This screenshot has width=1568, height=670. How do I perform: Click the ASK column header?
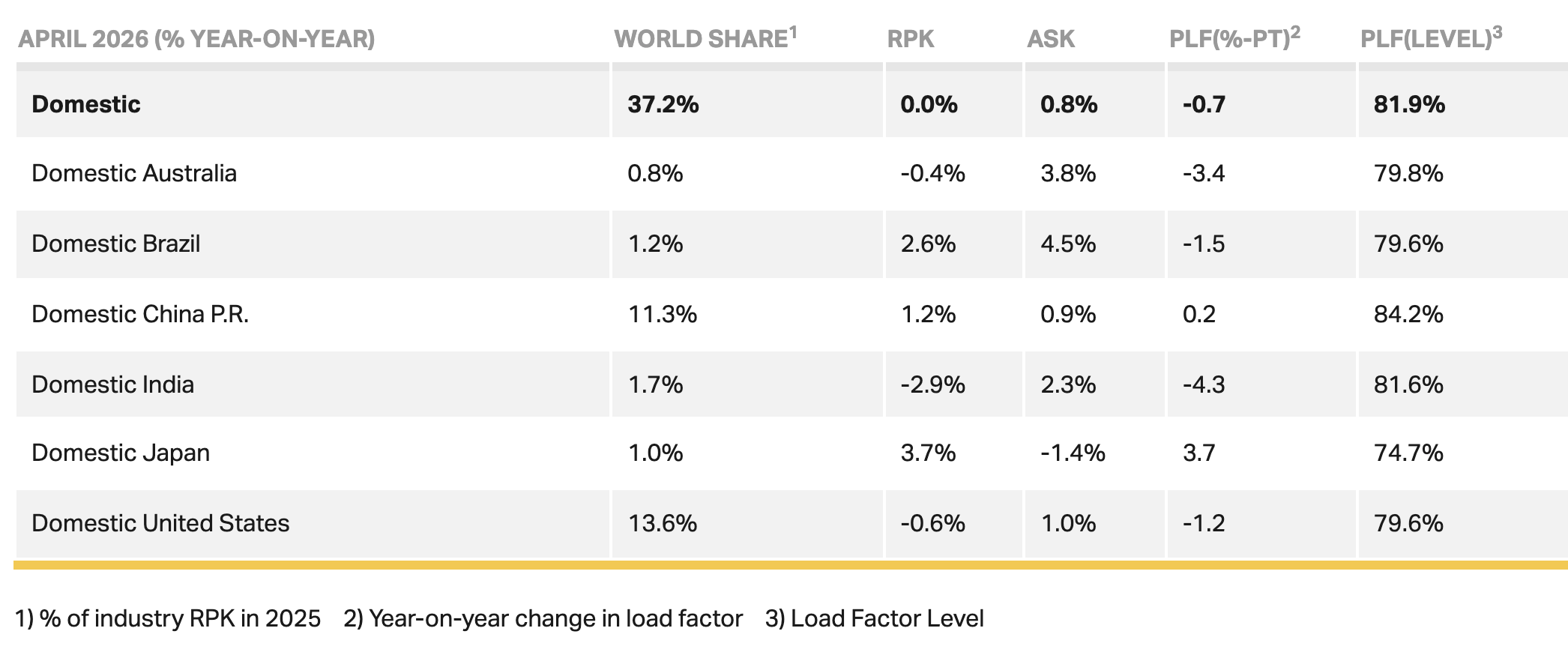click(1051, 39)
